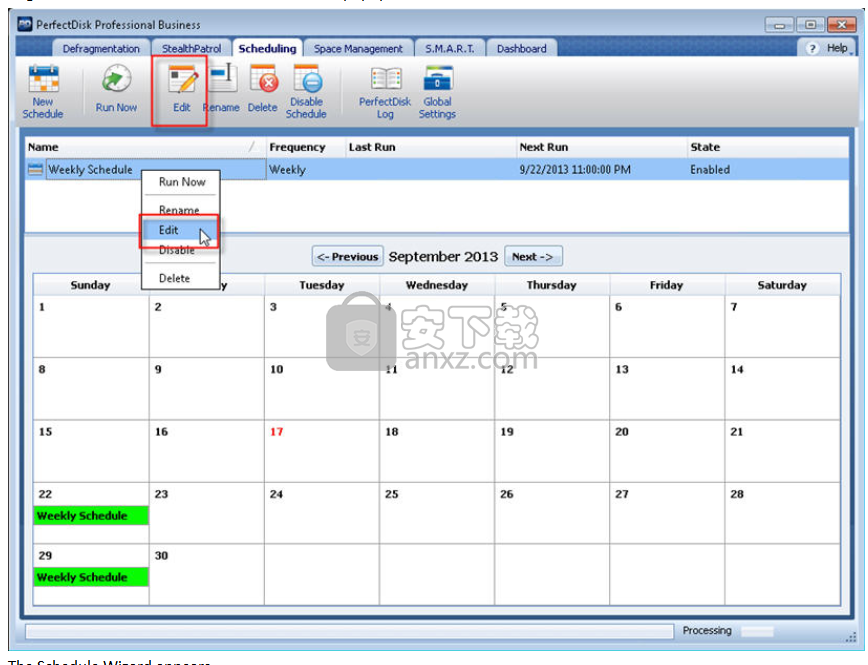Select calendar day 30

tap(206, 574)
